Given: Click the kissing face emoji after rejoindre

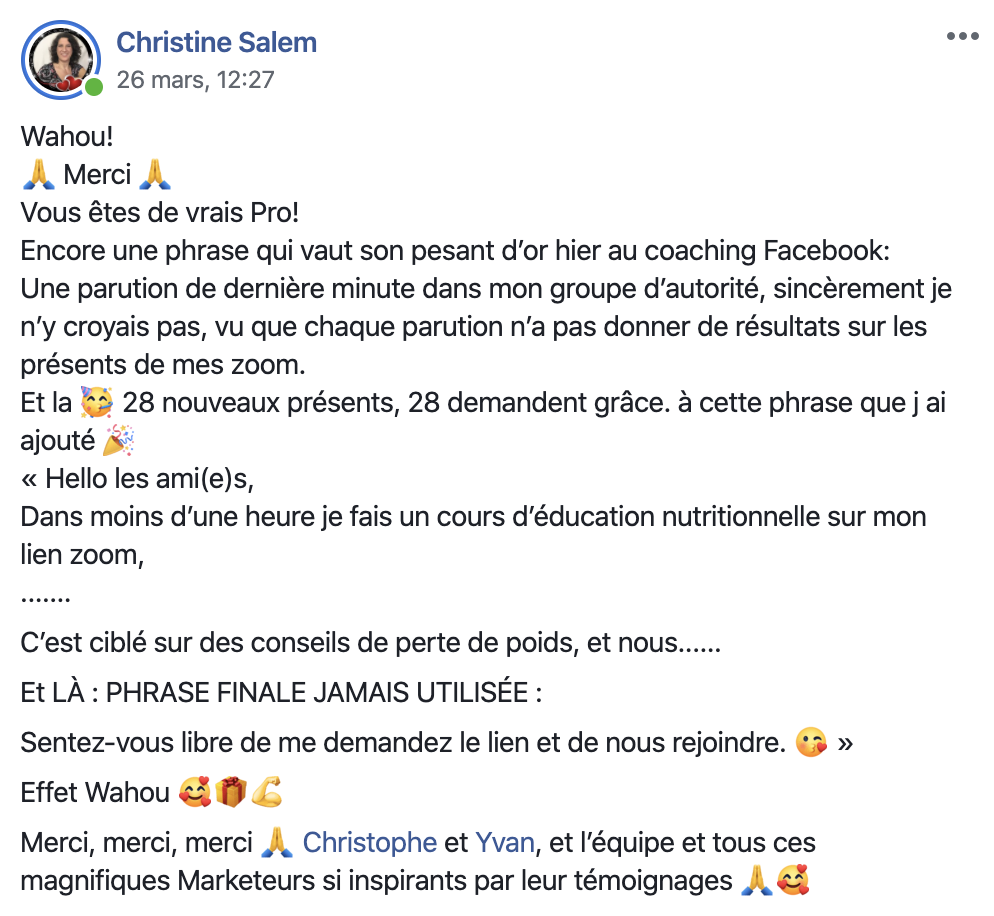Looking at the screenshot, I should point(811,742).
